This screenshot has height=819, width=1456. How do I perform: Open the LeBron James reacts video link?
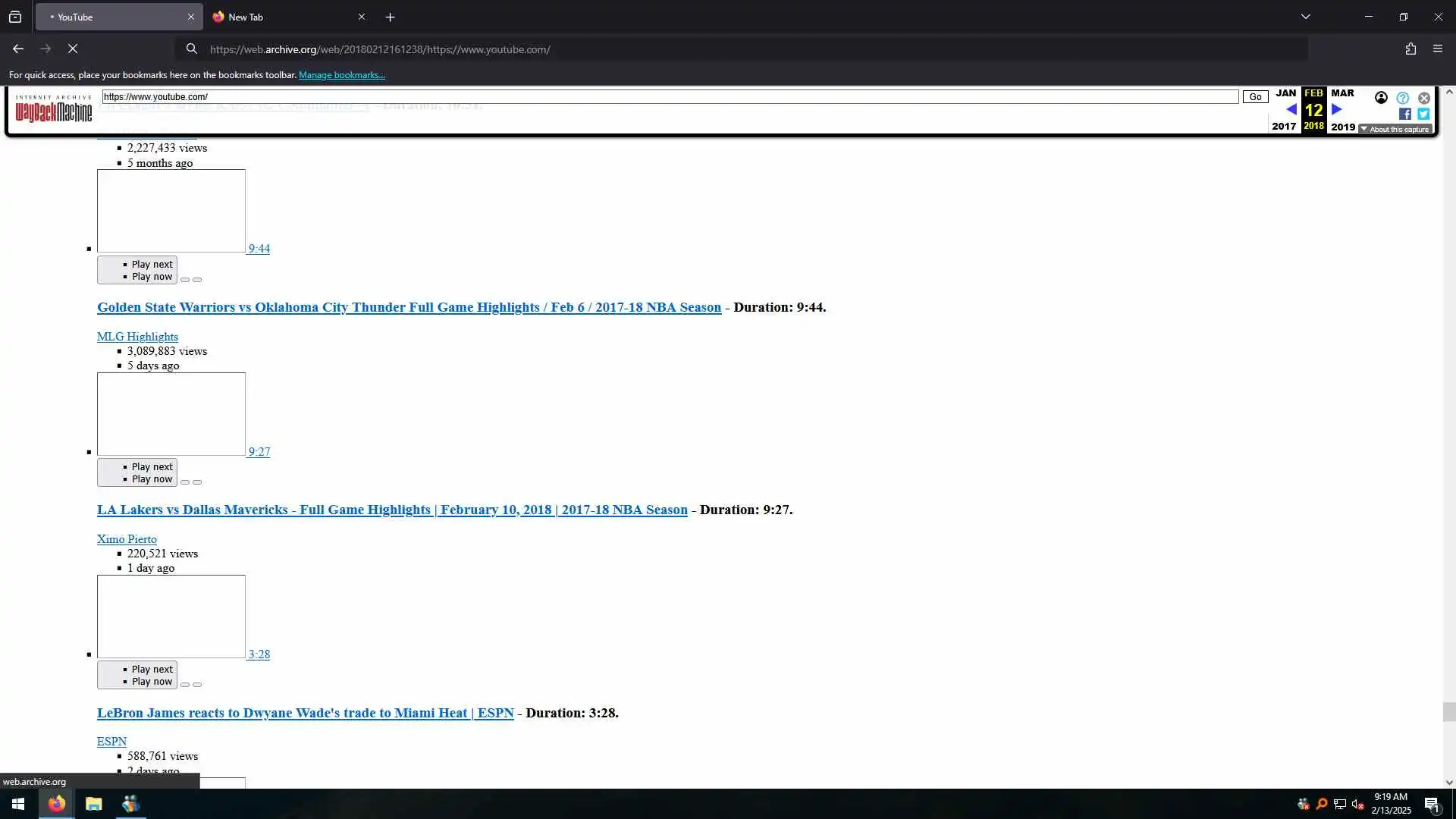(x=305, y=713)
